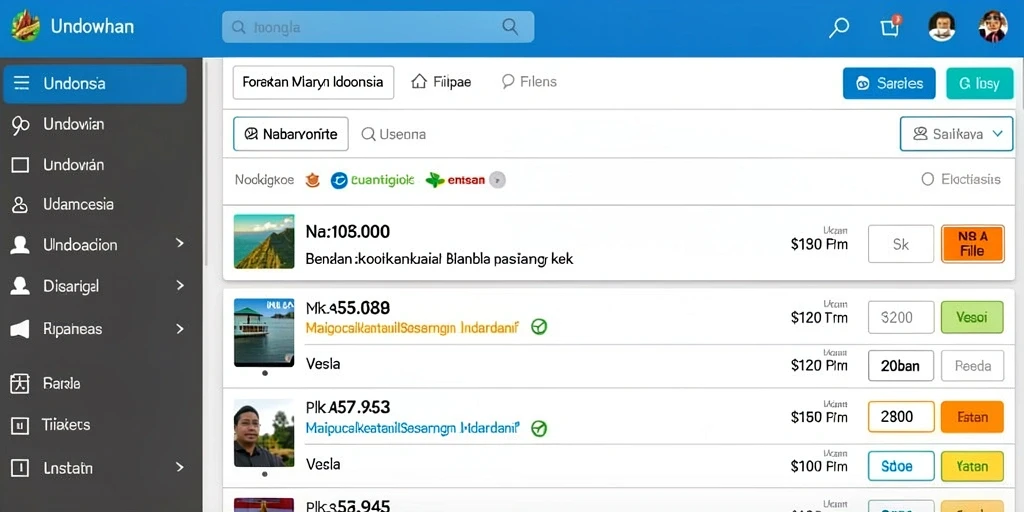Open the notifications icon with red badge
The height and width of the screenshot is (512, 1024).
891,26
